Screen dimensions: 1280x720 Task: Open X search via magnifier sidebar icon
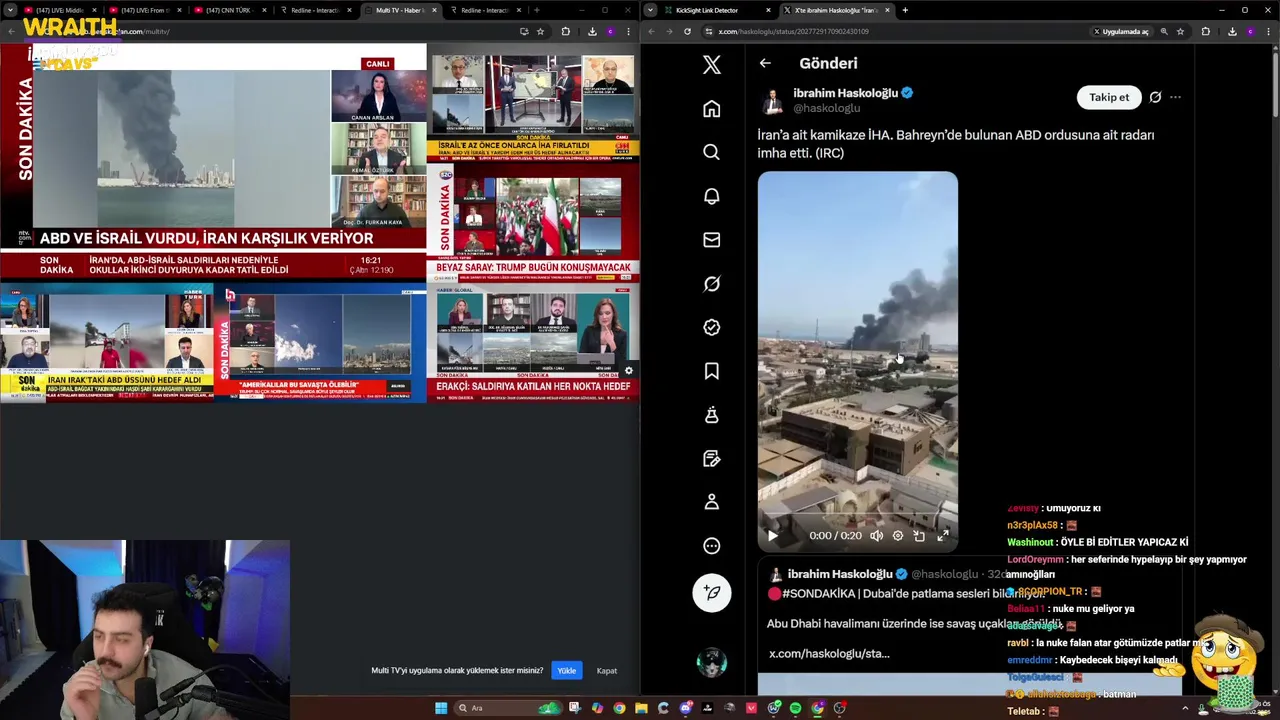tap(711, 152)
